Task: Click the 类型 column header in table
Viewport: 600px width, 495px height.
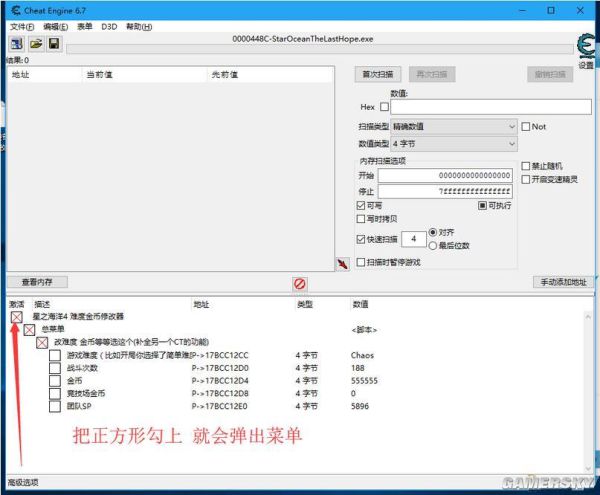Action: pos(305,304)
